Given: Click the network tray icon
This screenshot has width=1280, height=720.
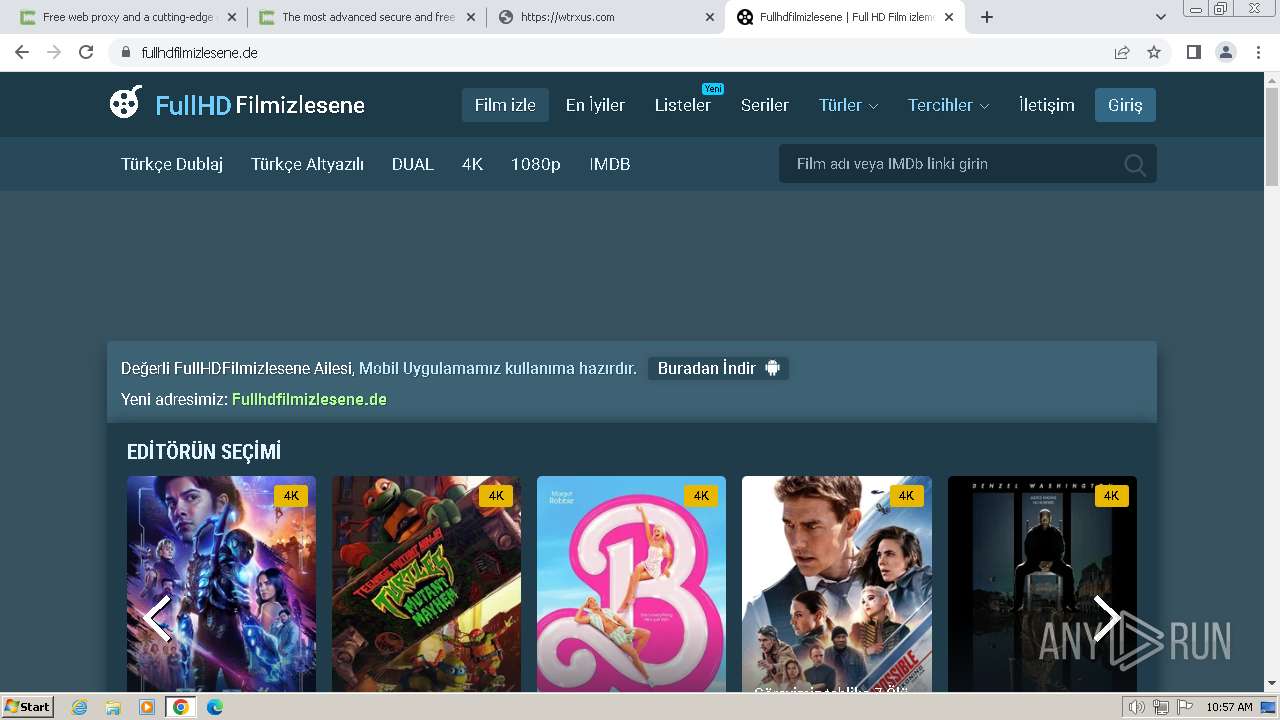Looking at the screenshot, I should 1160,707.
